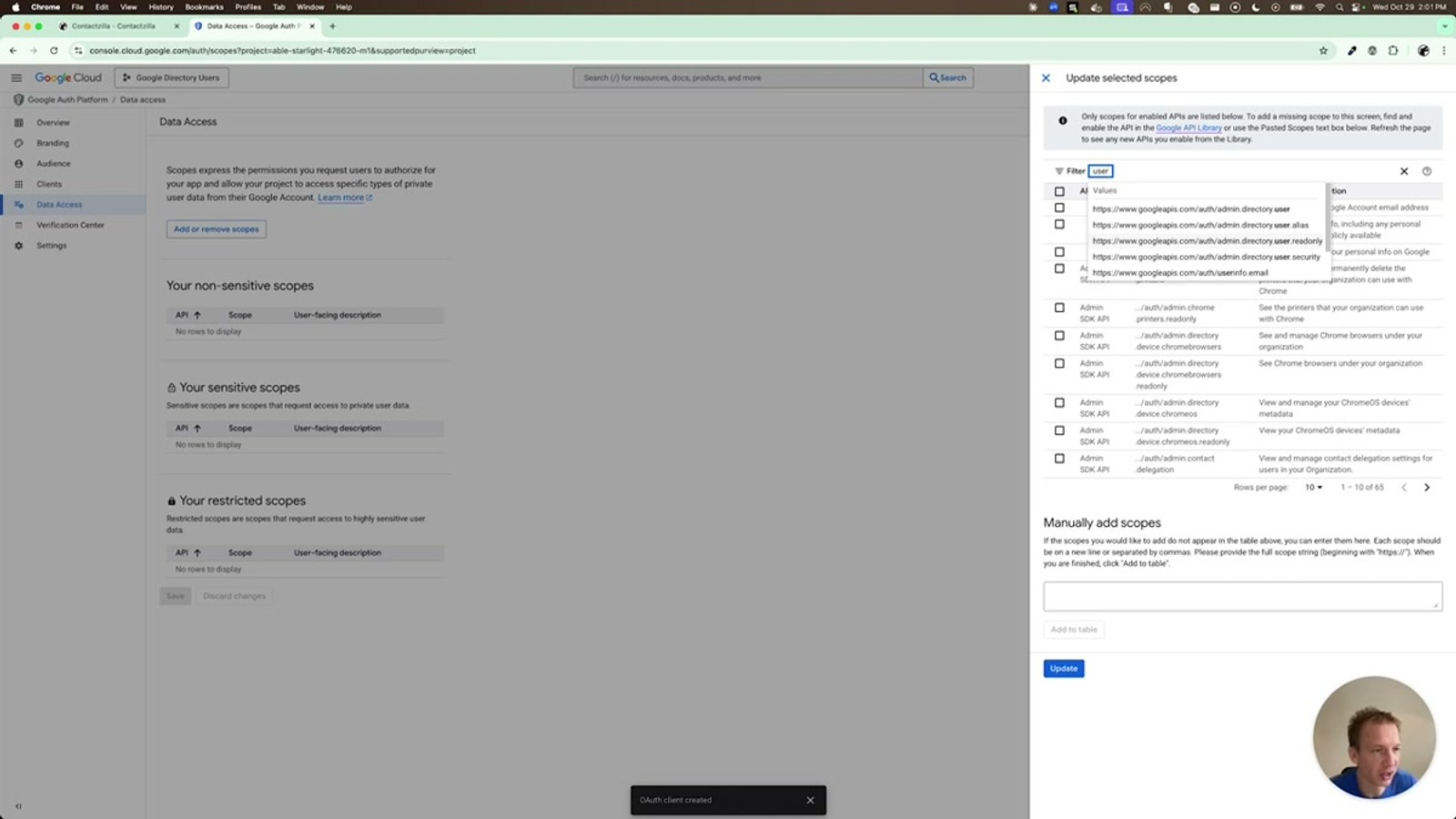Click the Clients sidebar icon
Screen dimensions: 1456x819
[x=18, y=184]
